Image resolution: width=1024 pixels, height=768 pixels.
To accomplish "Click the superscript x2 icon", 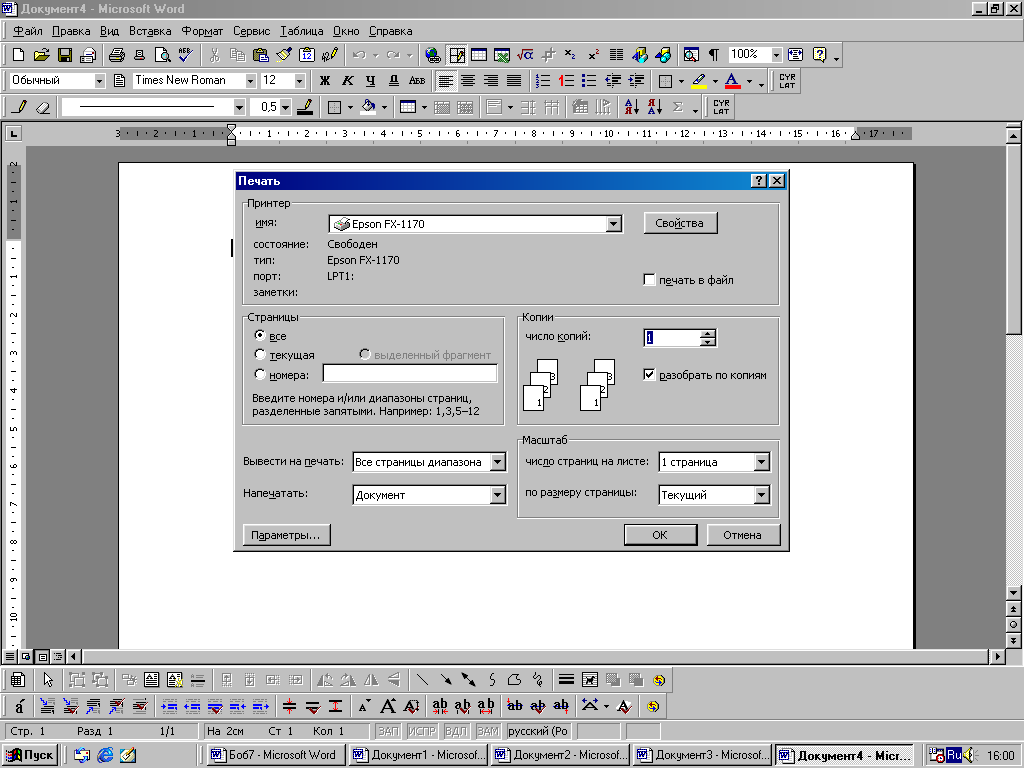I will tap(593, 55).
